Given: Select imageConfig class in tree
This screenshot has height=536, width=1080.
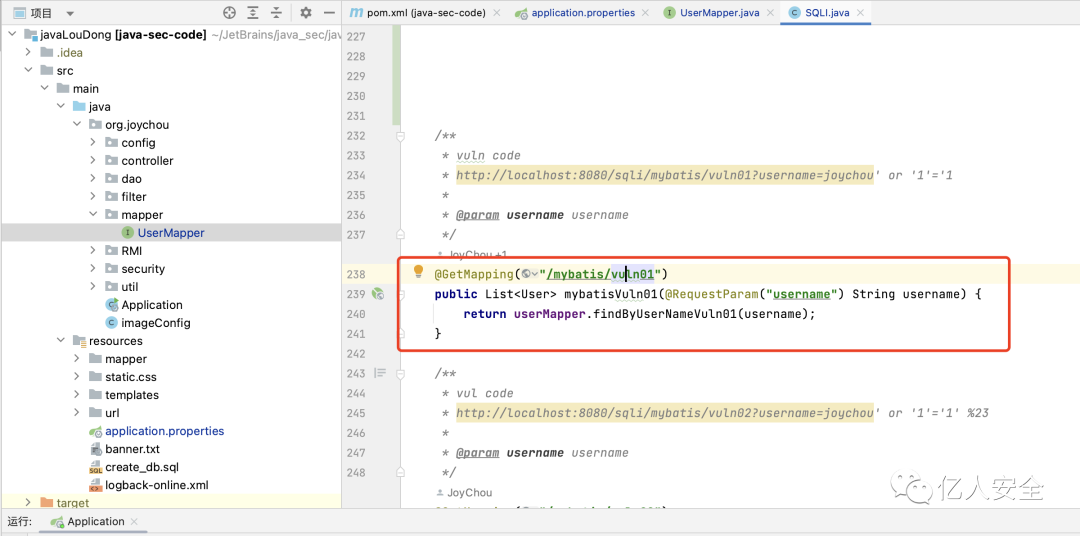Looking at the screenshot, I should click(156, 322).
